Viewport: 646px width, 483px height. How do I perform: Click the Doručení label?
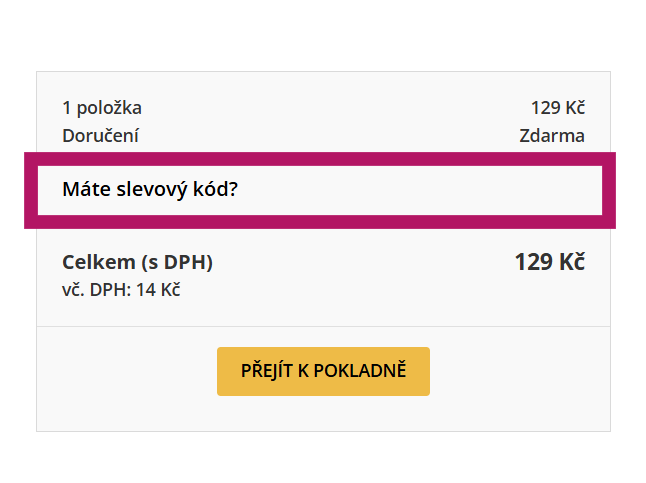pyautogui.click(x=100, y=136)
